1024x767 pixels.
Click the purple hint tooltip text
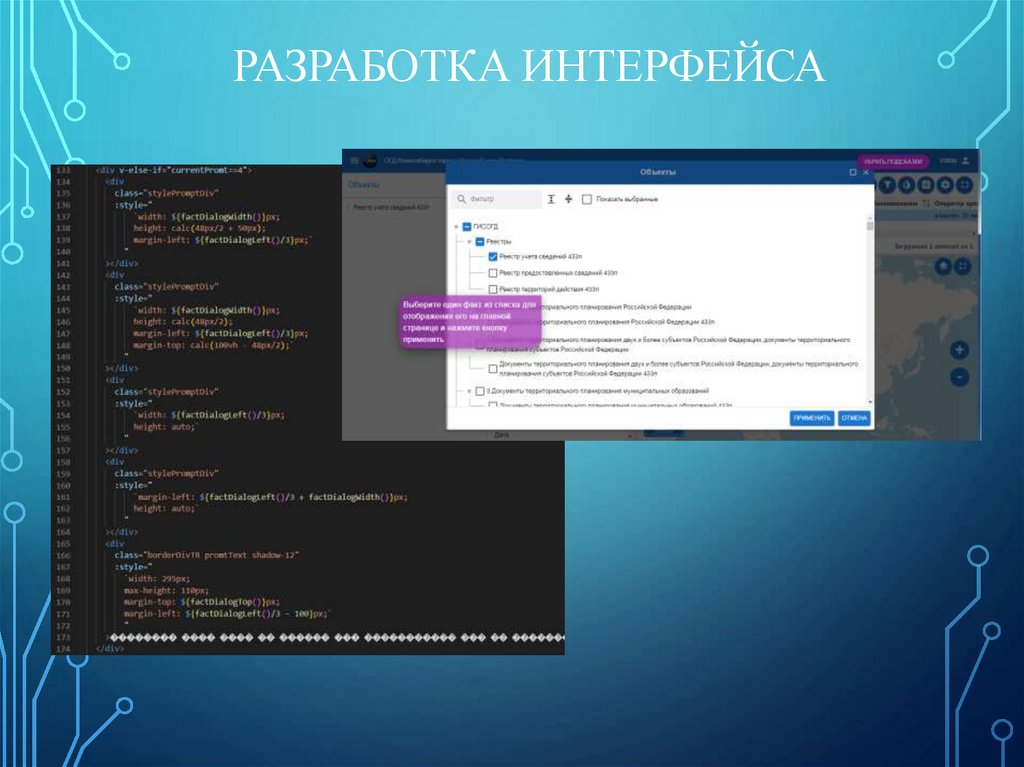[x=470, y=322]
